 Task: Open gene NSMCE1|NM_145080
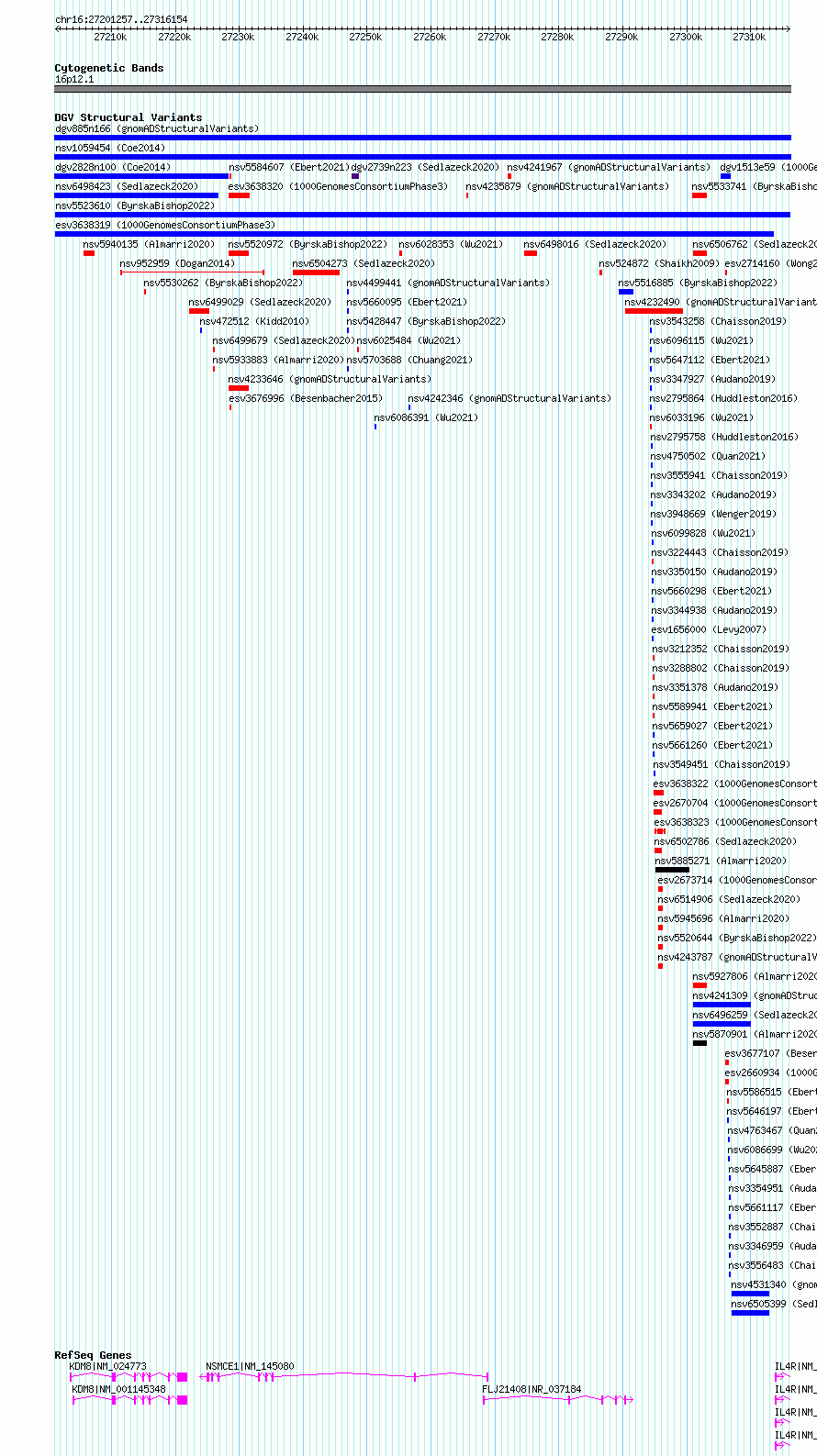point(251,1366)
